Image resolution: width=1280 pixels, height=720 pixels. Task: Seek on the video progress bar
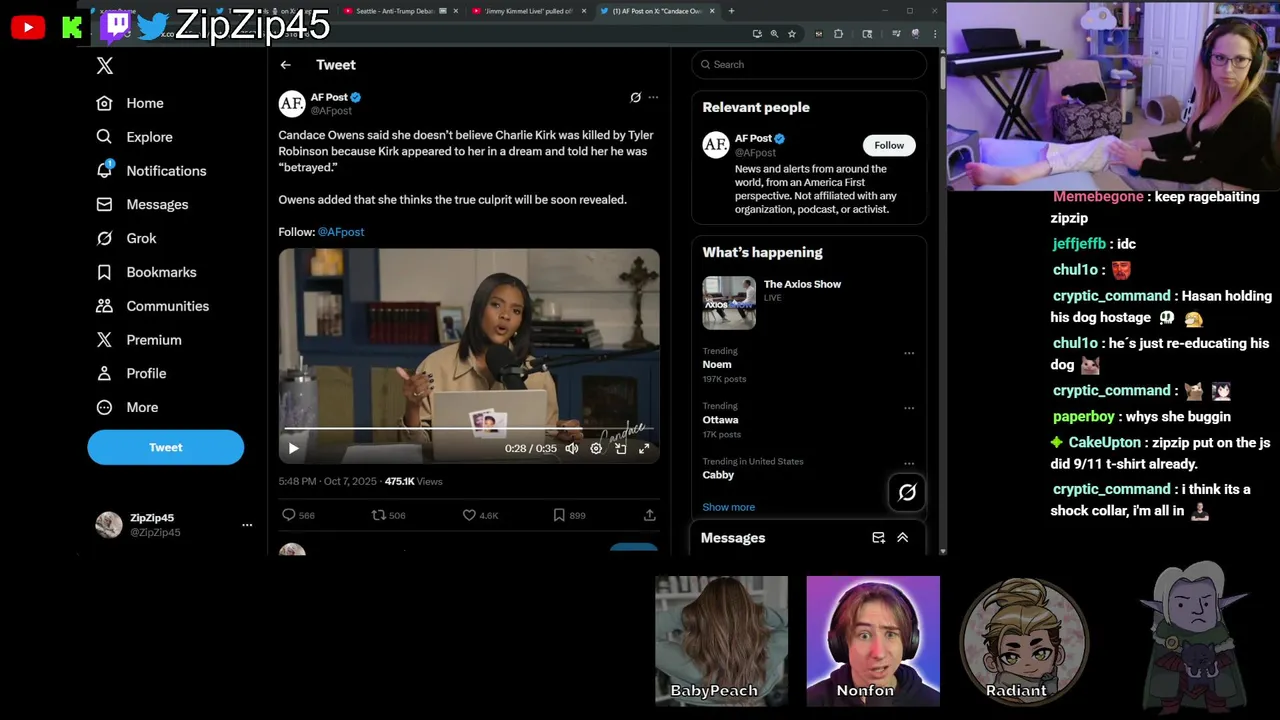[x=469, y=430]
